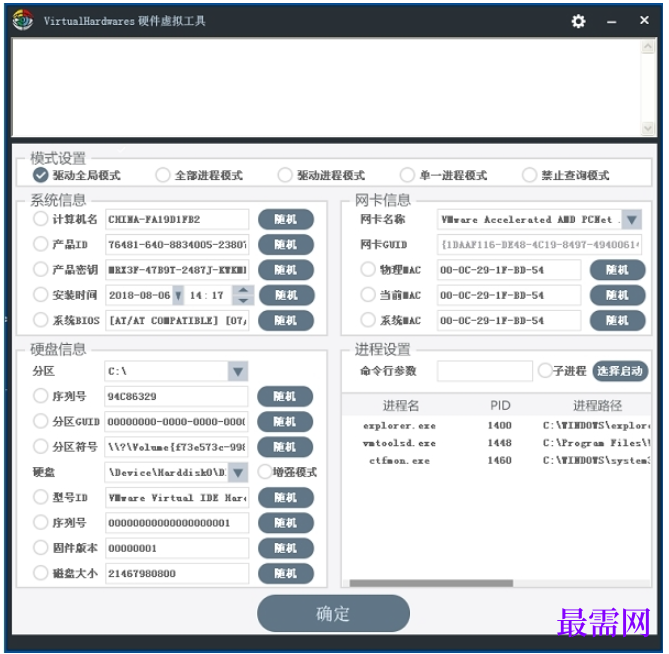This screenshot has width=669, height=654.
Task: Click the 选择启动 button
Action: [x=620, y=371]
